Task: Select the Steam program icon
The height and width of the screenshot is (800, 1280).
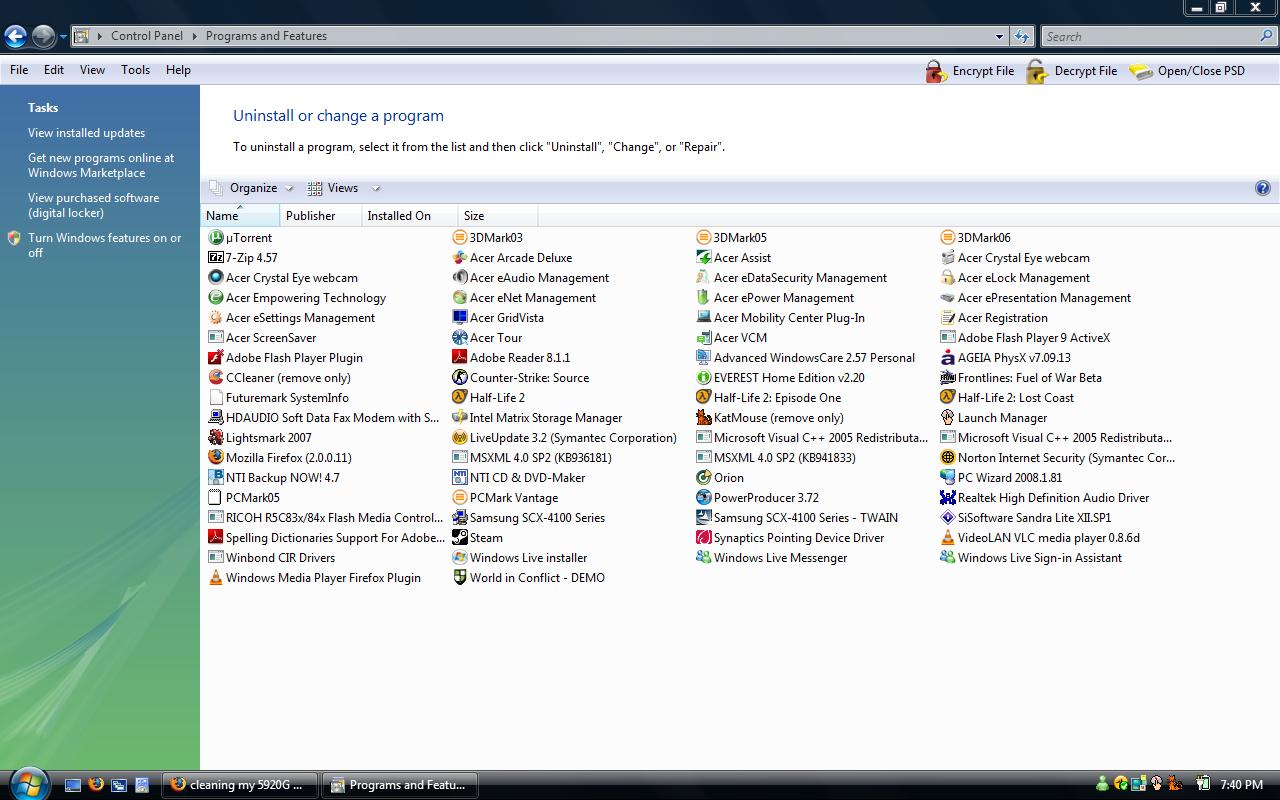Action: click(459, 538)
